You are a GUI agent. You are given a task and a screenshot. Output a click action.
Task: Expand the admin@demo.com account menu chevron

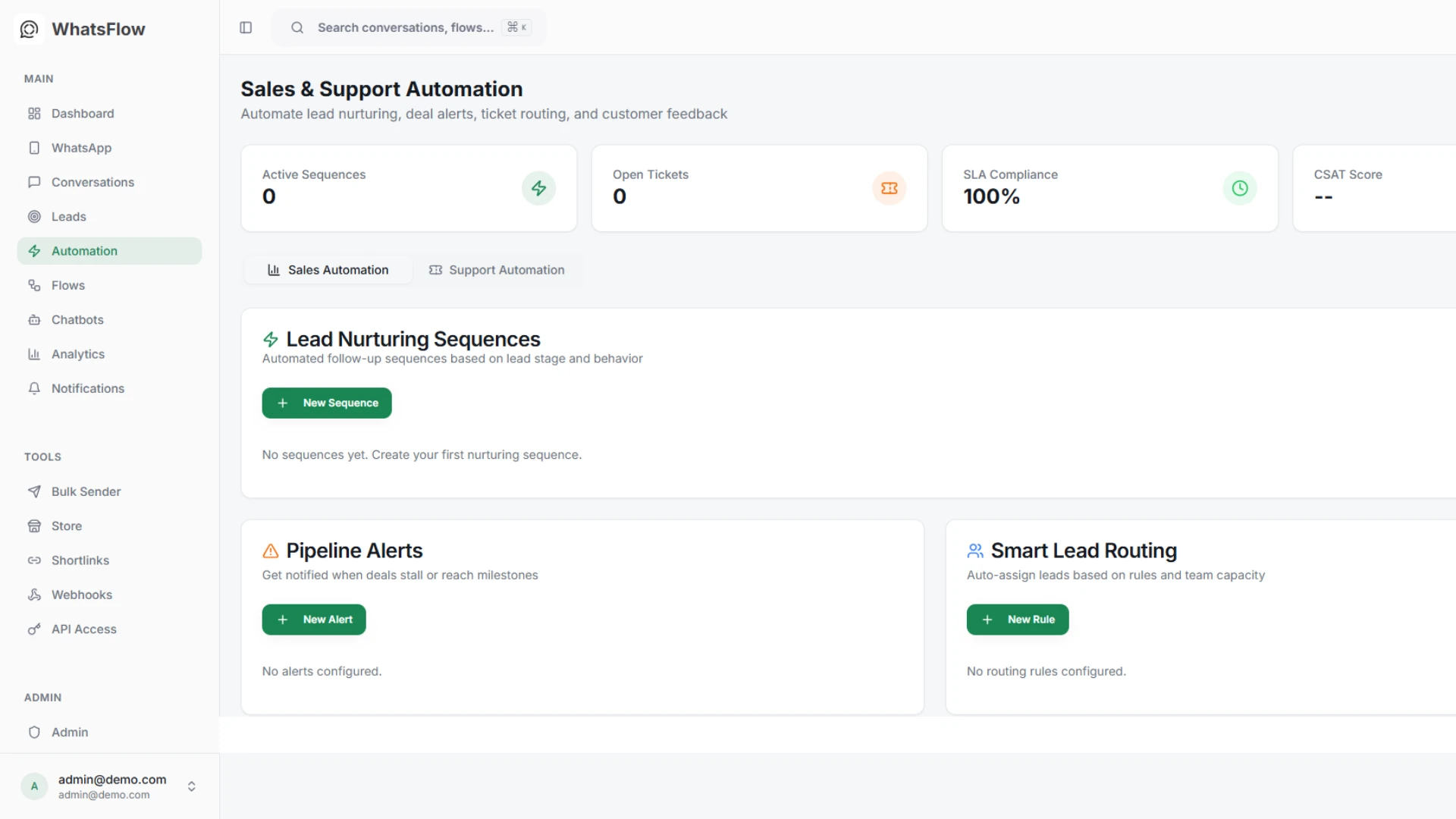192,786
